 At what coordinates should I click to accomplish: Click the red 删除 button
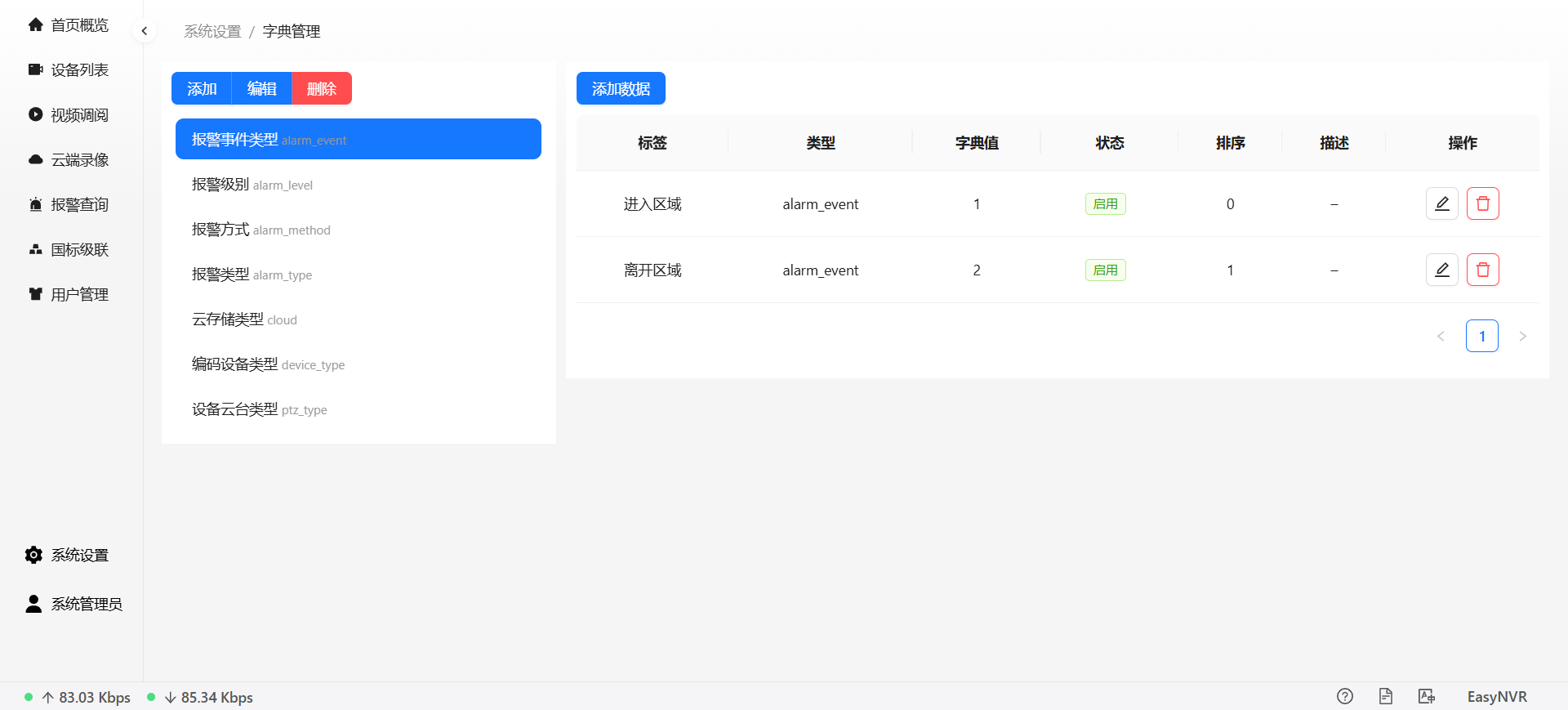(322, 88)
